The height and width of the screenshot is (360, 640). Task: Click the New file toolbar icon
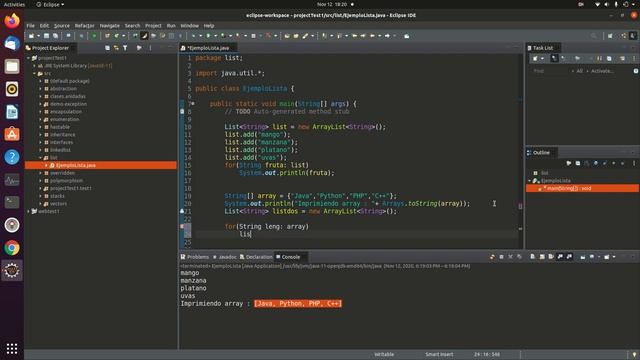[x=31, y=36]
